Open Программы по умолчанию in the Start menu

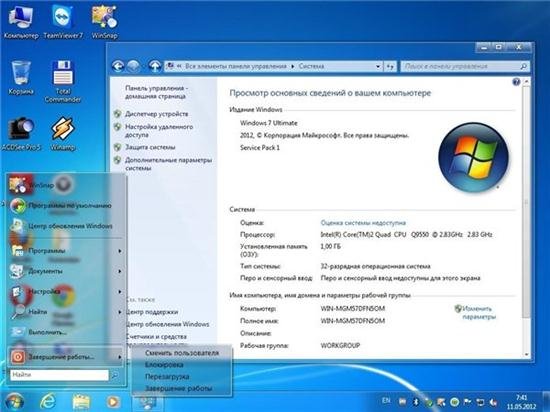(x=65, y=205)
